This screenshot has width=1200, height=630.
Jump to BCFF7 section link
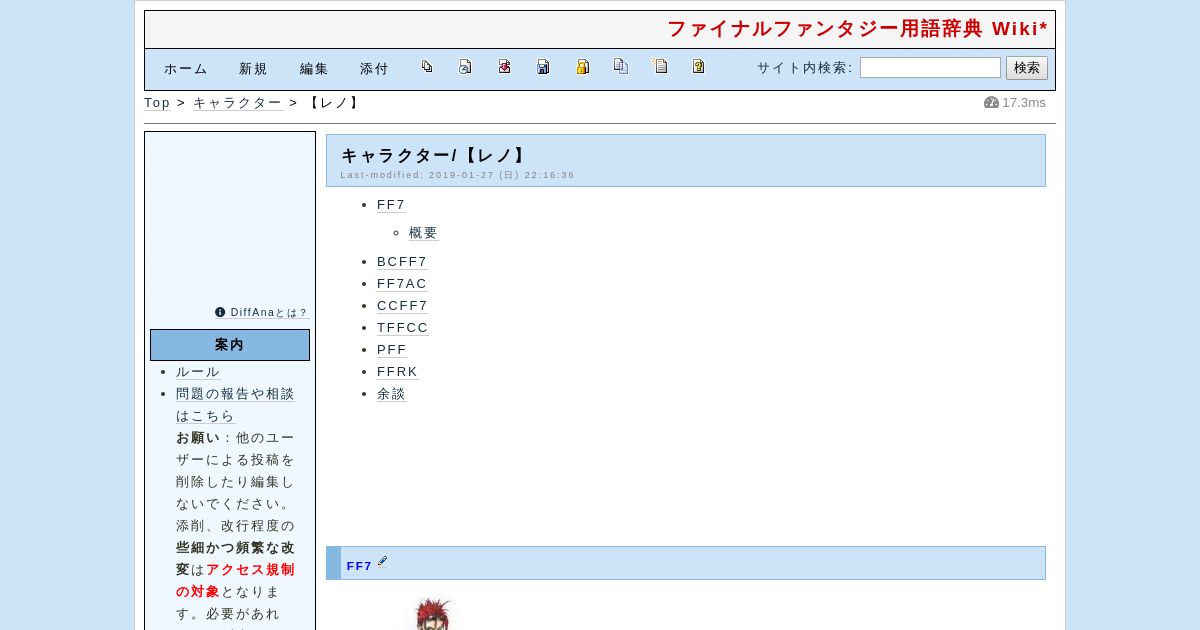[402, 262]
